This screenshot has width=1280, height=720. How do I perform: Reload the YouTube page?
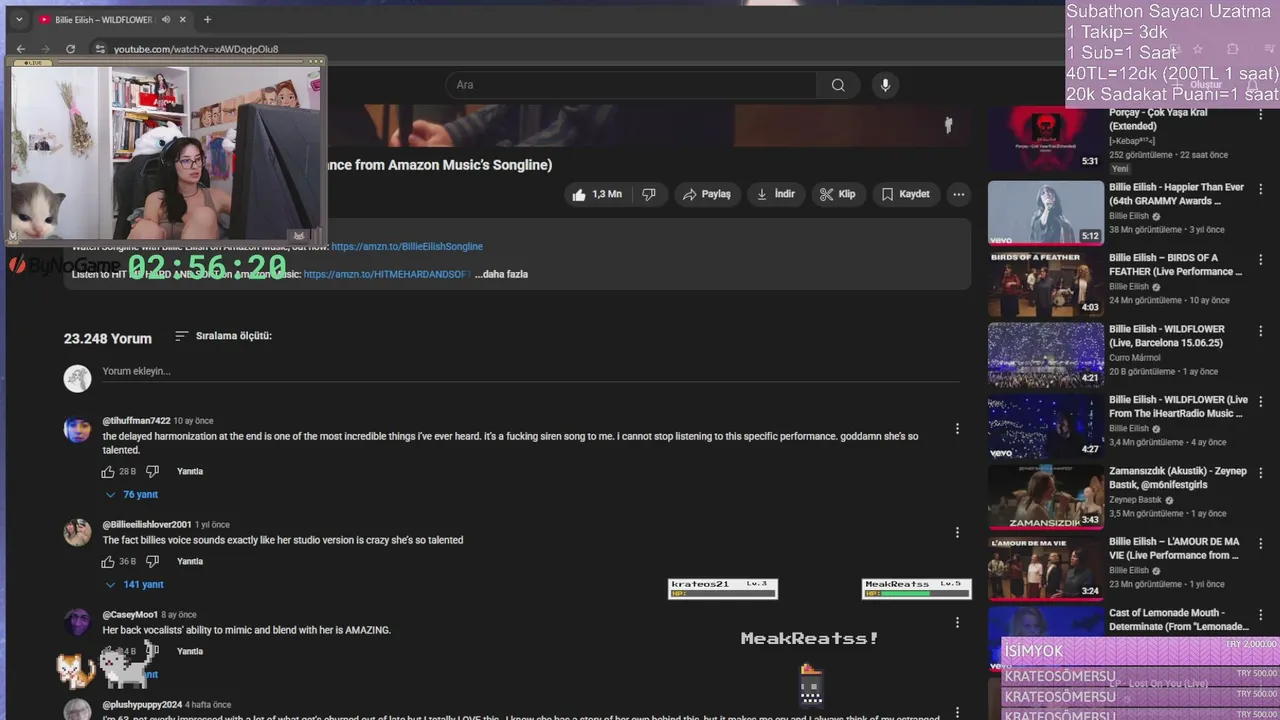[x=70, y=49]
